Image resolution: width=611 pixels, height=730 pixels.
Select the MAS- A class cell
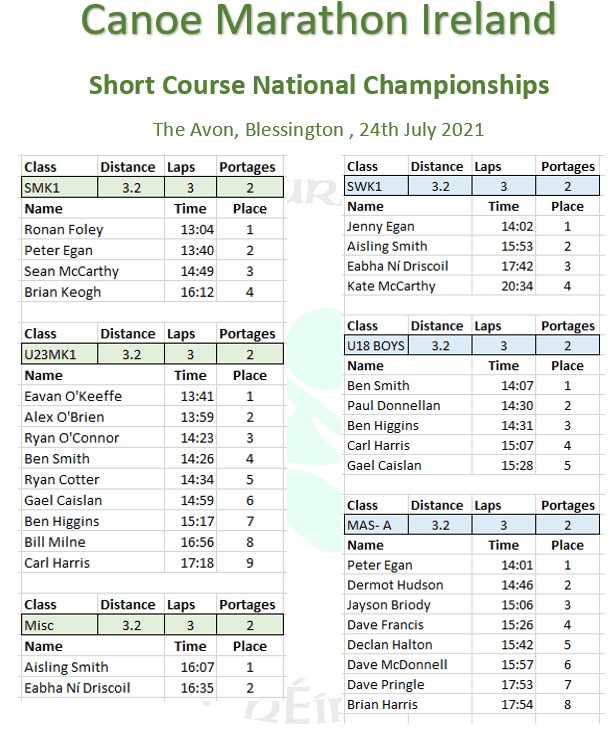pos(375,525)
